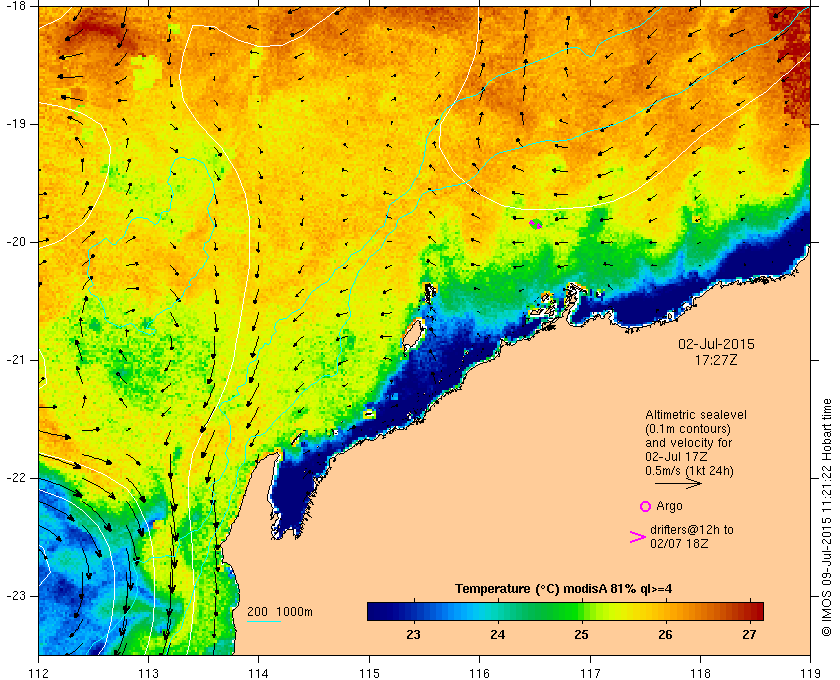Click the 0.5m/s velocity scale arrow
Viewport: 840px width, 680px height.
point(677,483)
